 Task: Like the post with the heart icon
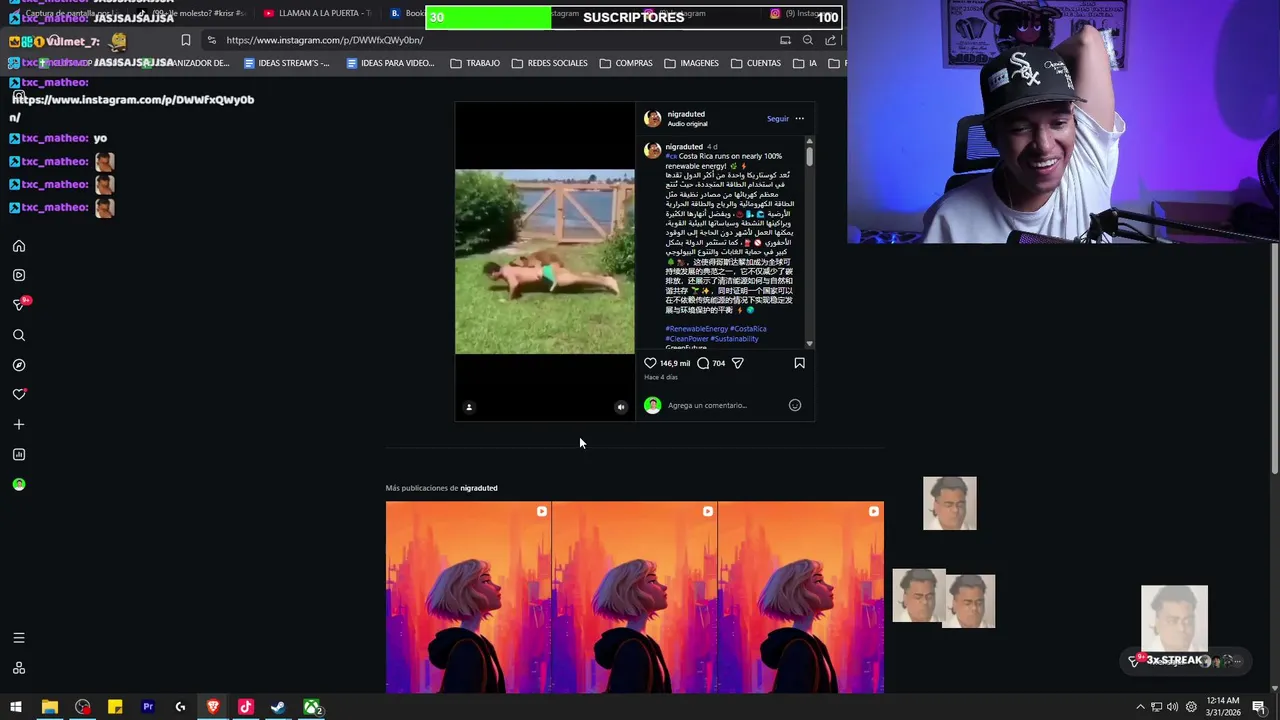[650, 363]
